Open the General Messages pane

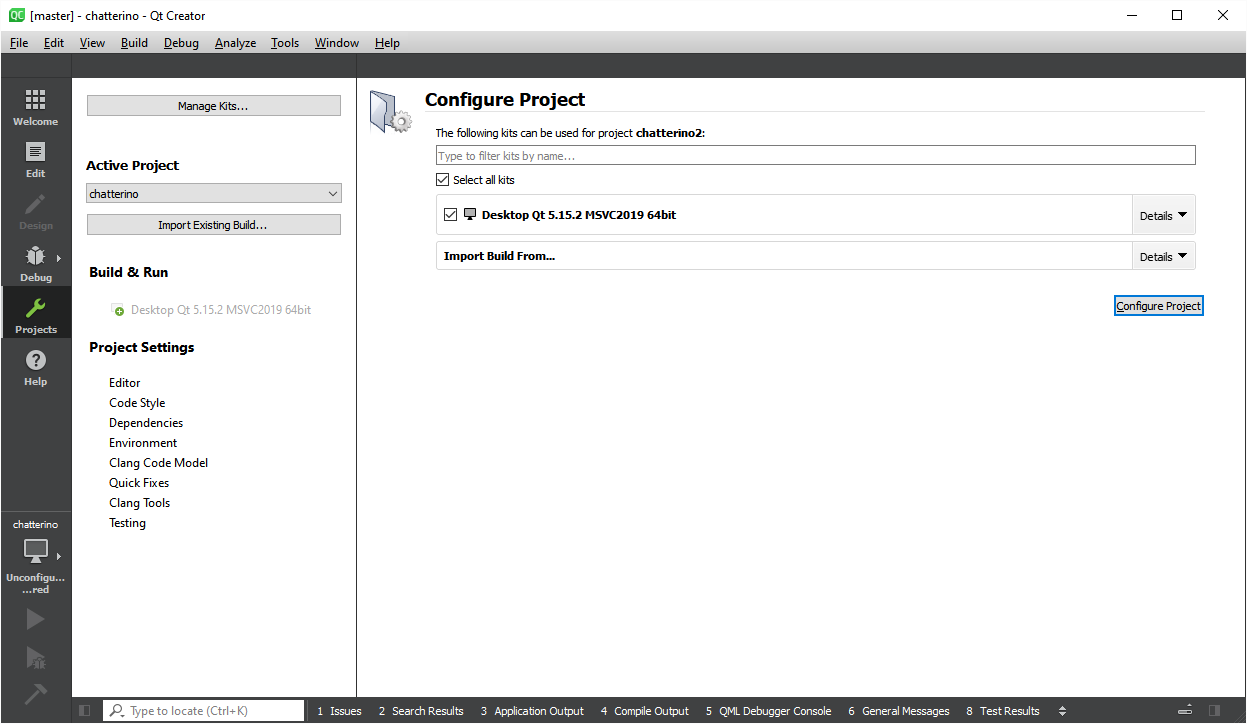[x=899, y=711]
